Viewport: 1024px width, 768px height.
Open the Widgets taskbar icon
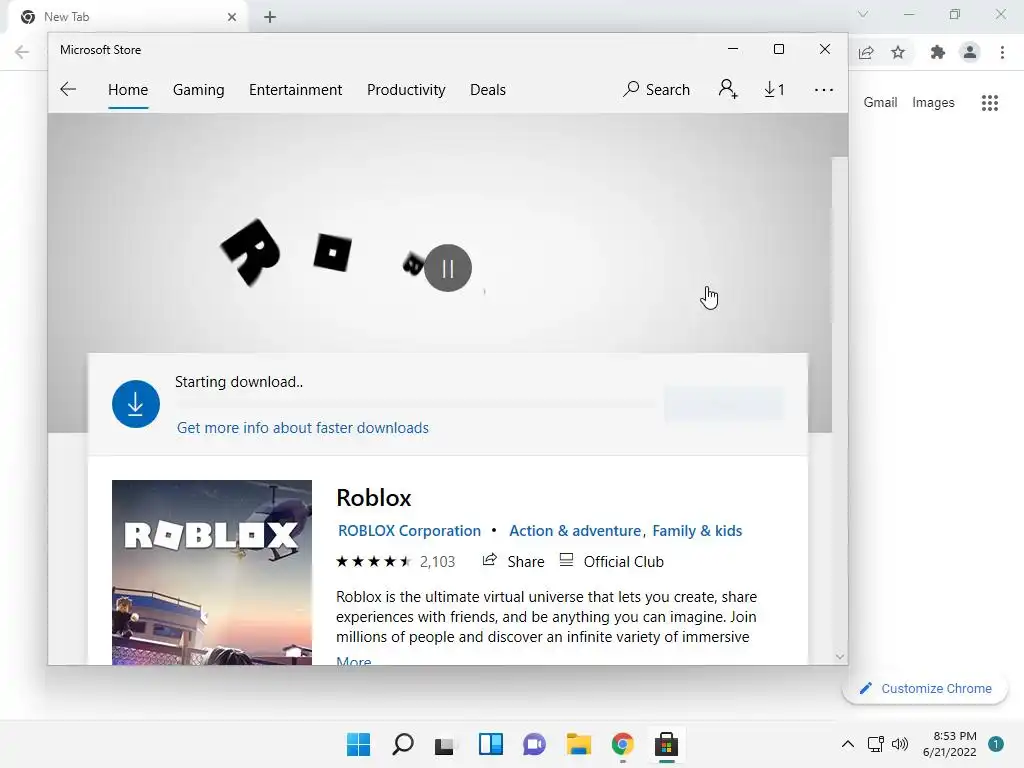tap(490, 744)
